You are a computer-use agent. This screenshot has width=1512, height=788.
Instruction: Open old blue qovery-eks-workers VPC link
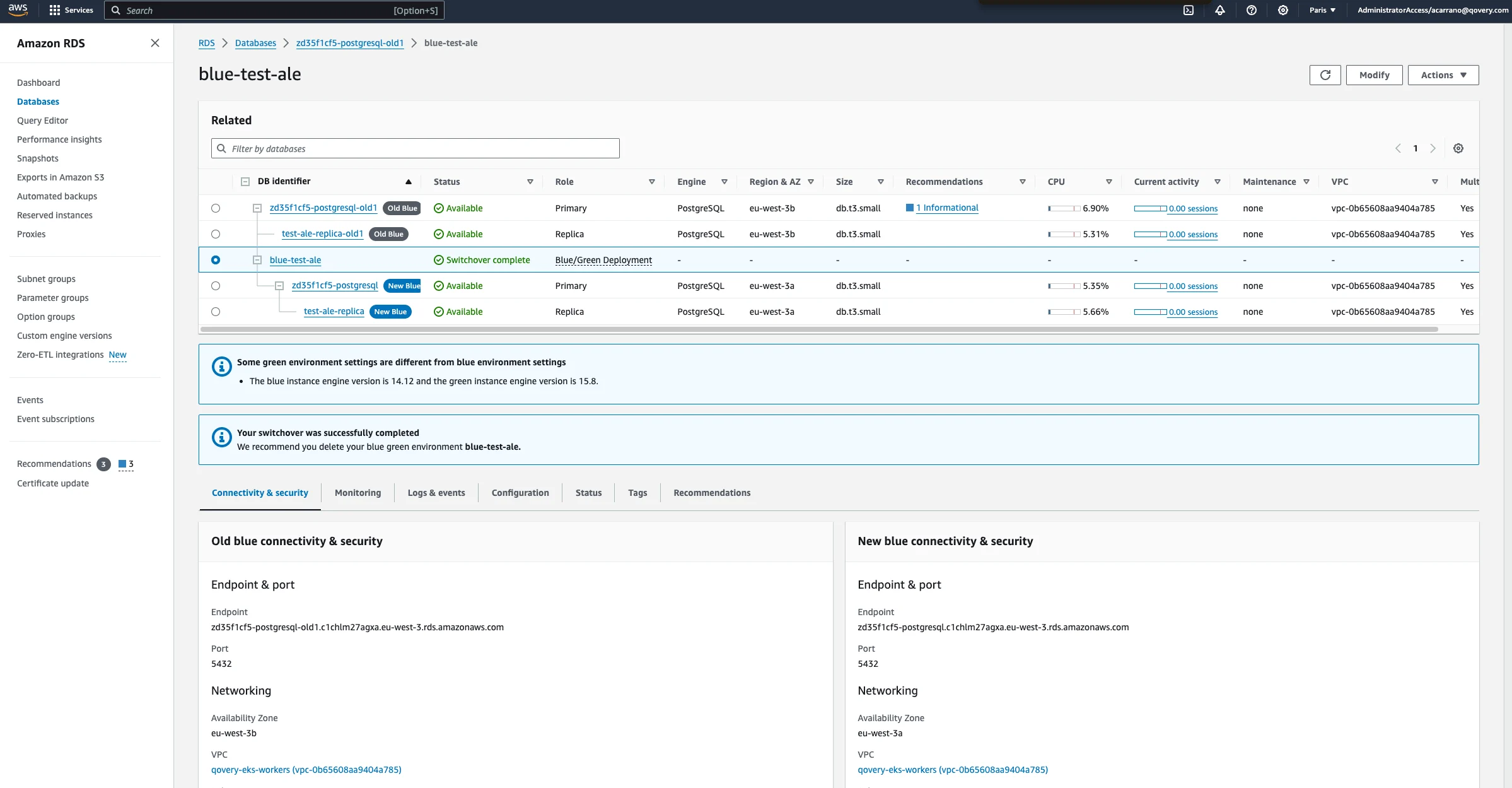click(x=306, y=770)
